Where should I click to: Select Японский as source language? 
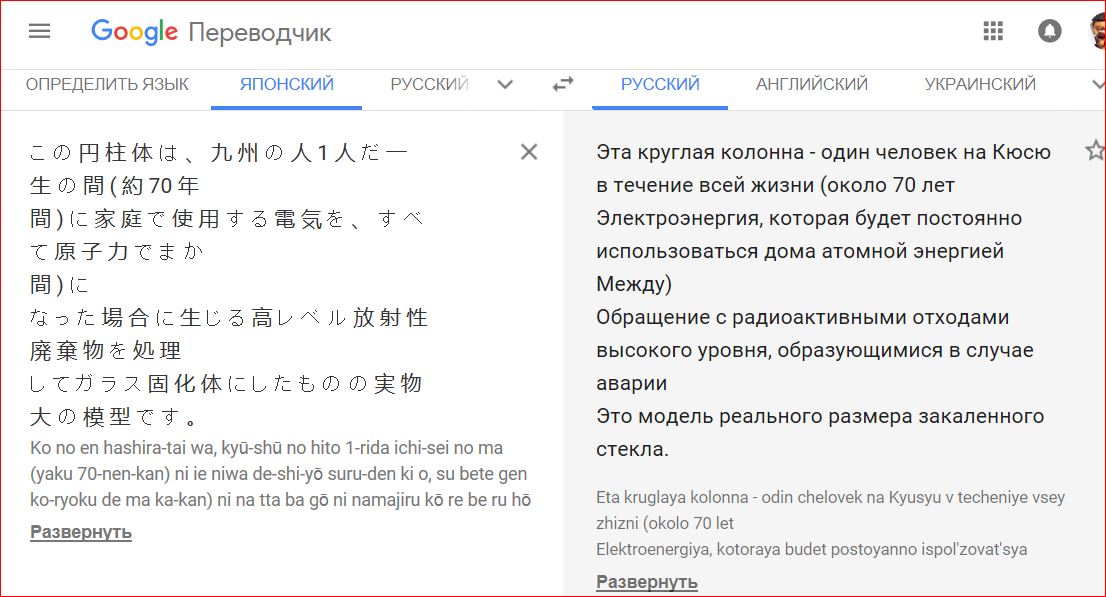coord(286,85)
